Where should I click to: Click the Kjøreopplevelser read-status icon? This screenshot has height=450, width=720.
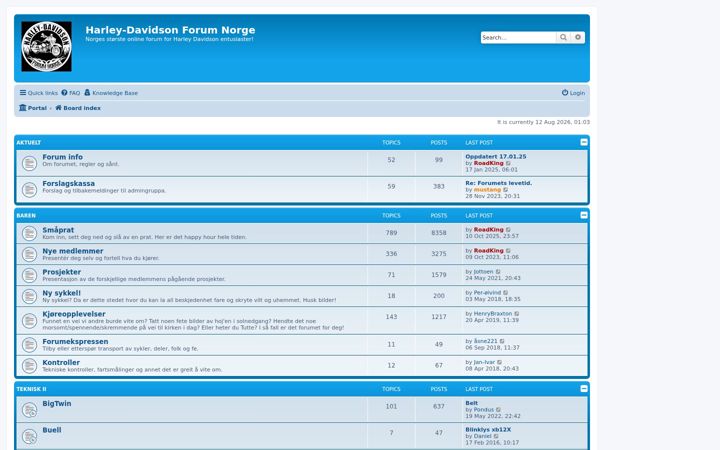(29, 321)
